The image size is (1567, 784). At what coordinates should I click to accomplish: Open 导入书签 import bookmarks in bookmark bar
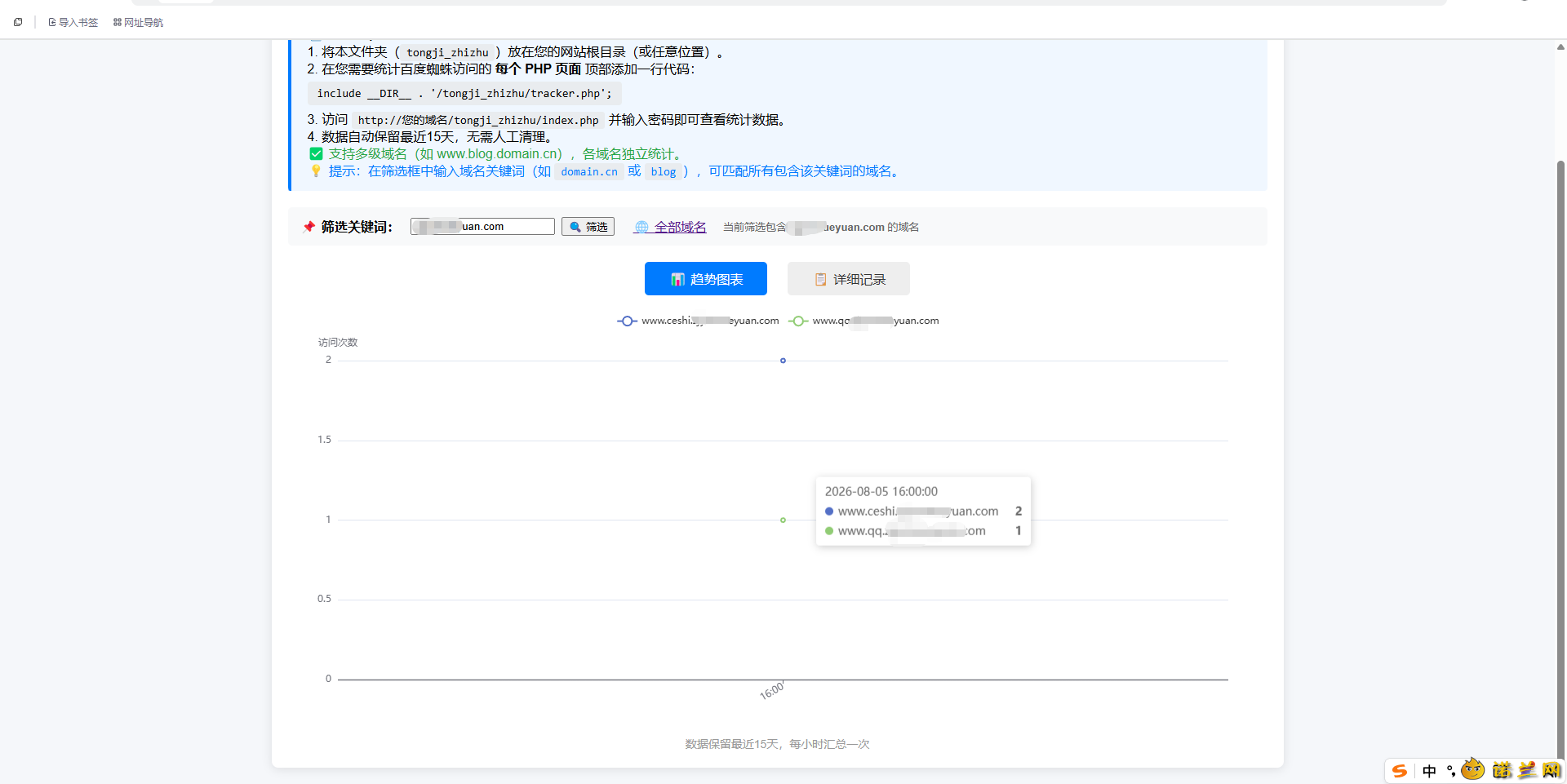pyautogui.click(x=73, y=23)
